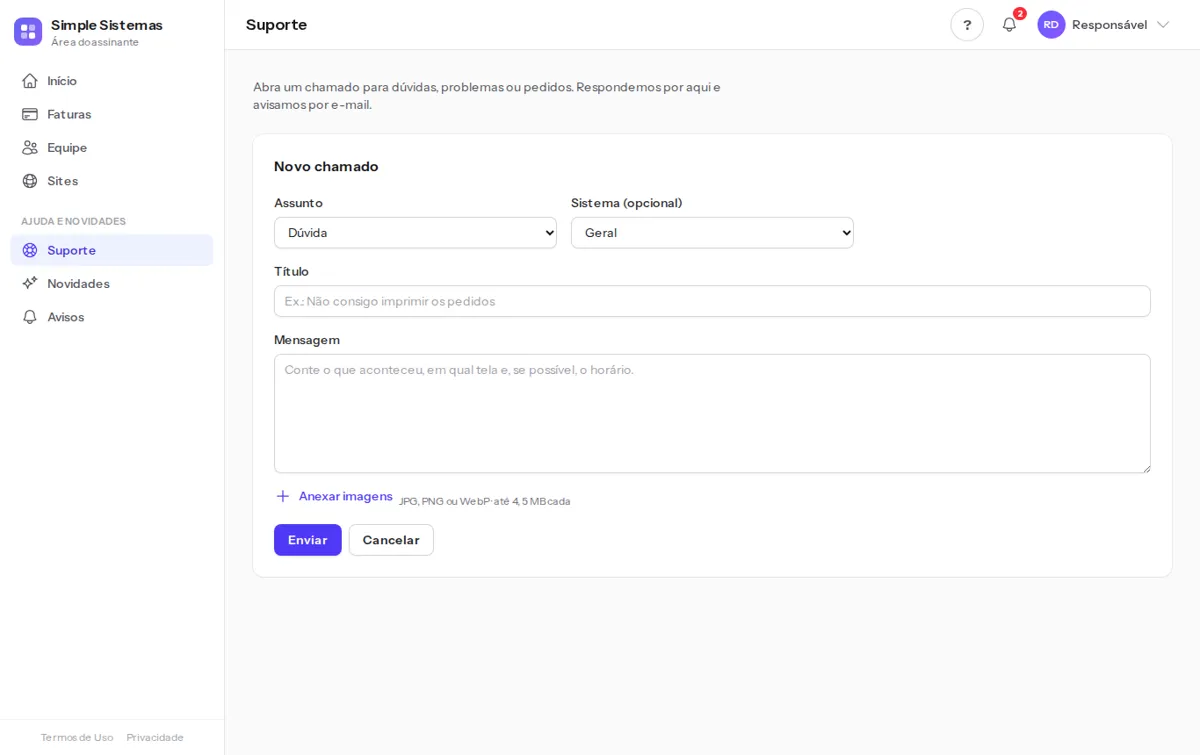Screen dimensions: 1200x755
Task: Click the Avisos bell icon in sidebar
Action: [x=30, y=317]
